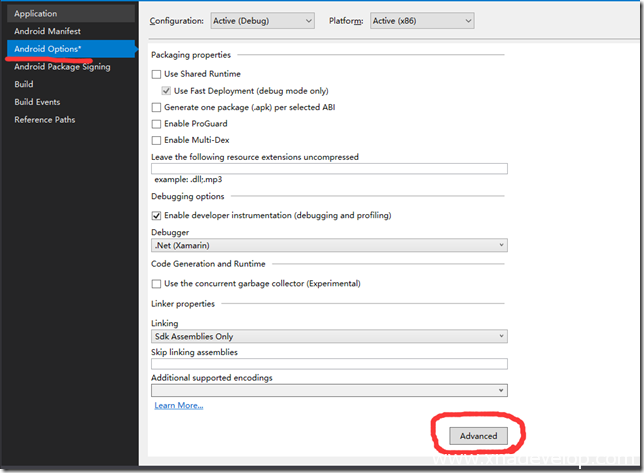The image size is (644, 473).
Task: Enable ProGuard checkbox
Action: click(x=156, y=124)
